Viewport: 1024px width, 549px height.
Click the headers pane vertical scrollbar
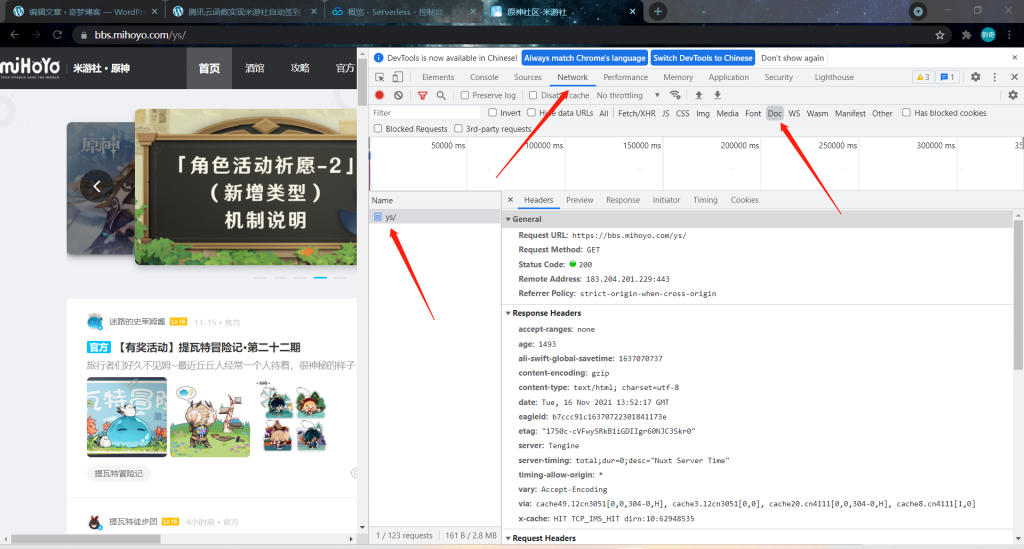pos(1018,294)
